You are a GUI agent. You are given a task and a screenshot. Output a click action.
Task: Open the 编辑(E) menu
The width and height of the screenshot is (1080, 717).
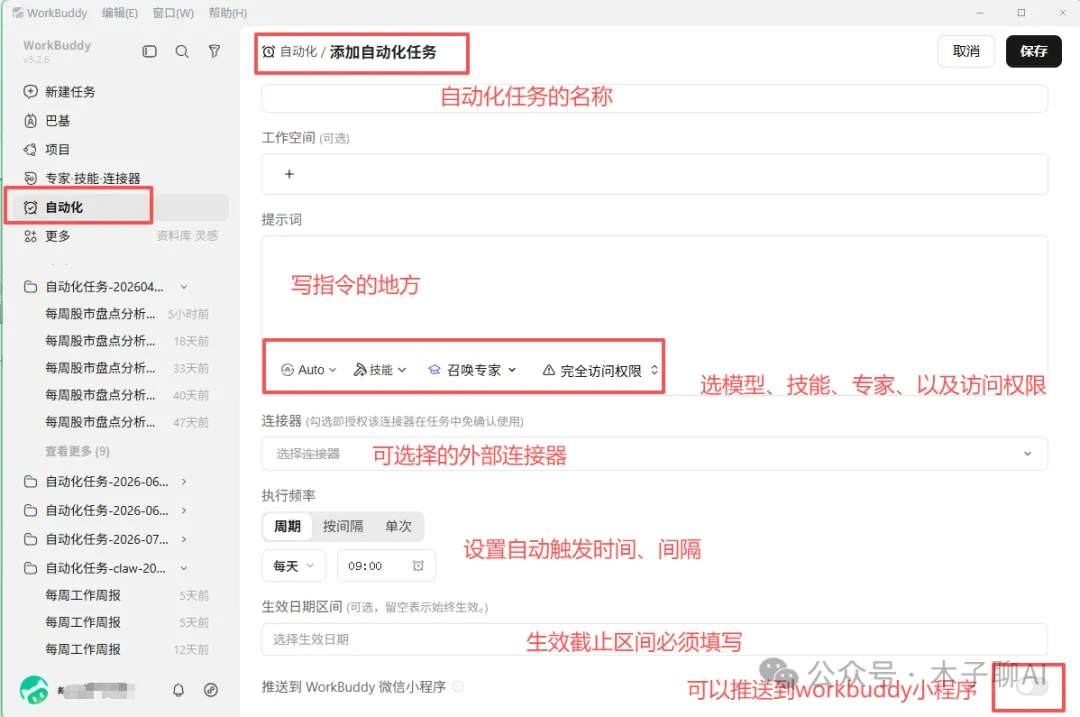click(x=120, y=13)
